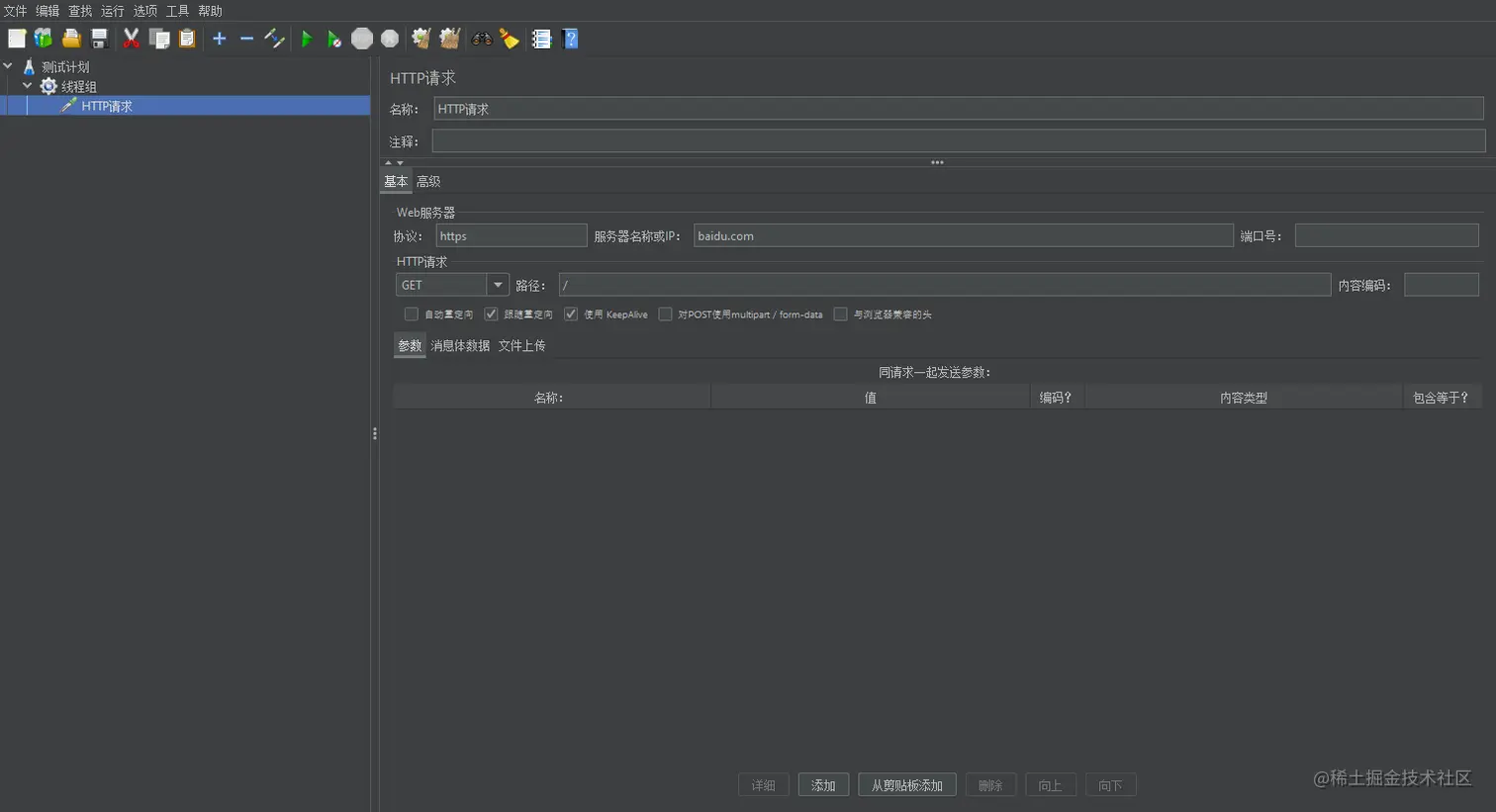Open the 工具 menu
Image resolution: width=1496 pixels, height=812 pixels.
coord(178,11)
